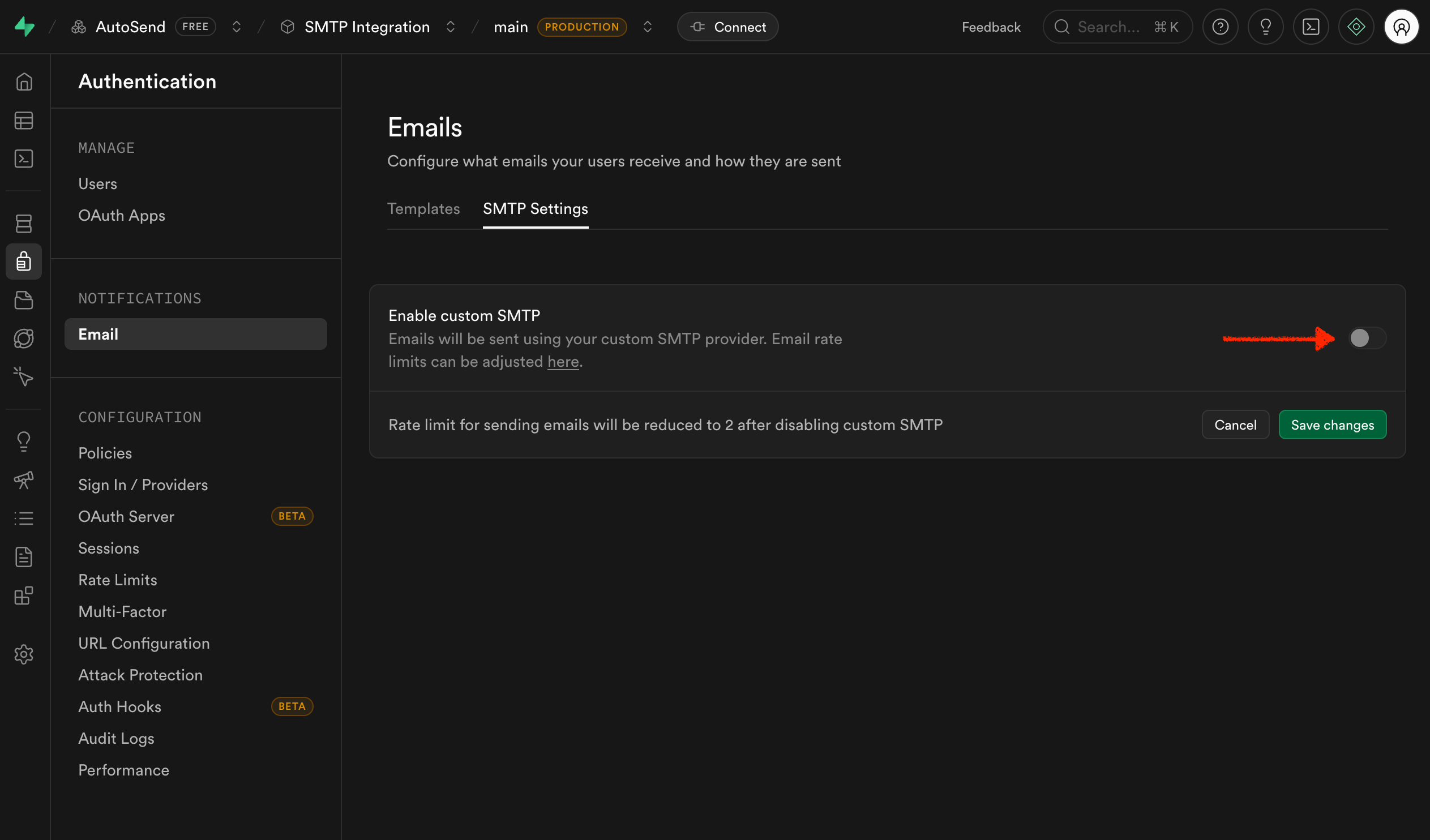Follow the 'here' rate limits link
The image size is (1430, 840).
point(562,362)
